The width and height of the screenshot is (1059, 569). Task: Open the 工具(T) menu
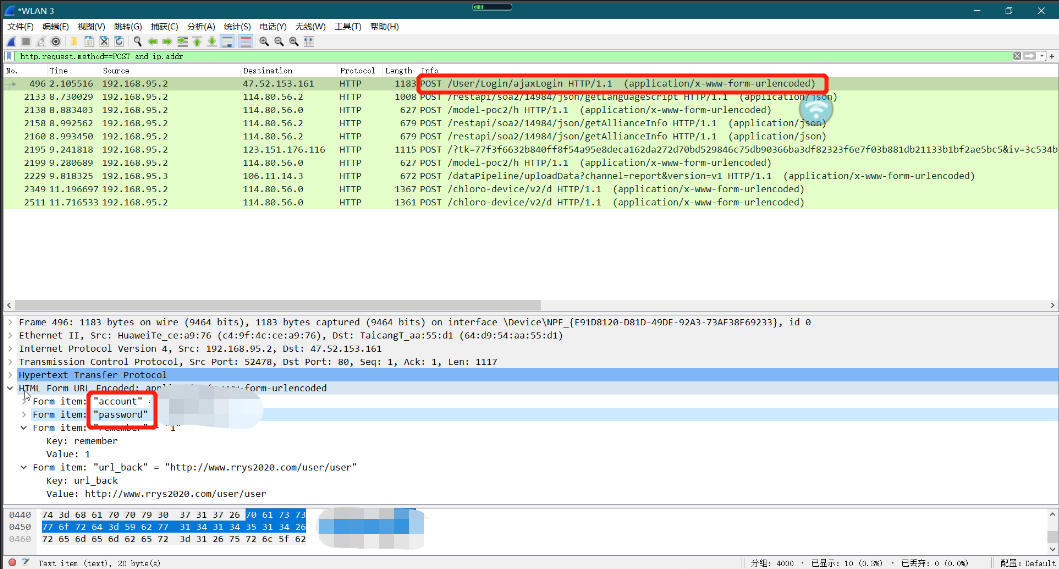[x=347, y=26]
